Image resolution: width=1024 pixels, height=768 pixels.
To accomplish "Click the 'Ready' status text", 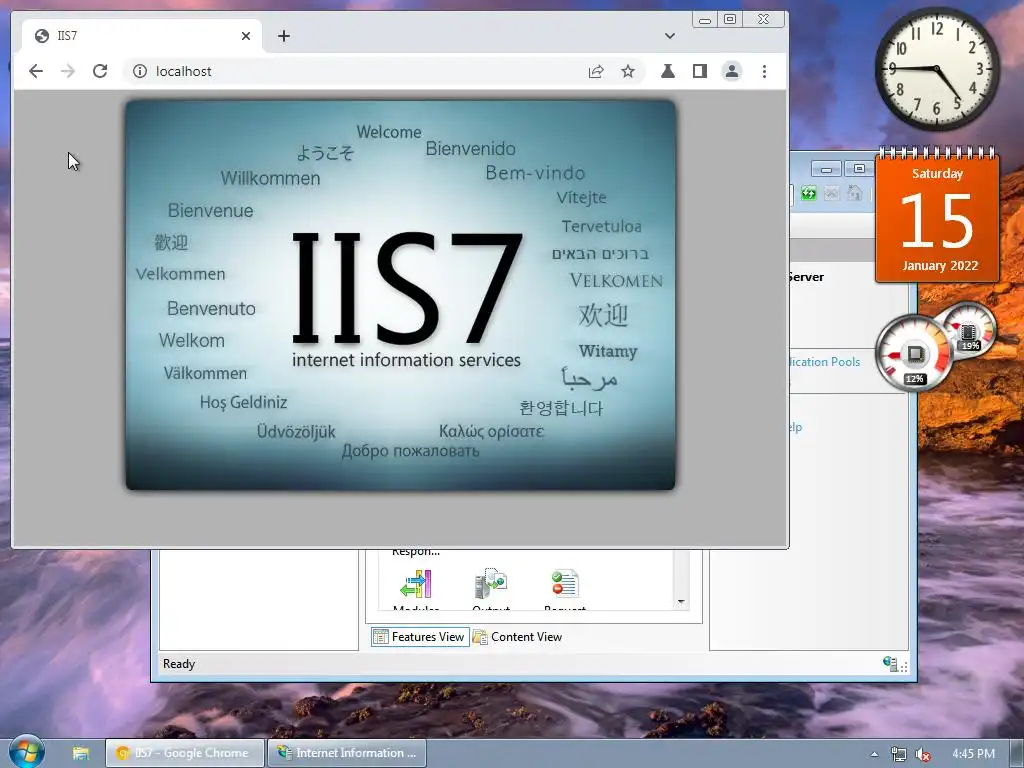I will tap(179, 664).
